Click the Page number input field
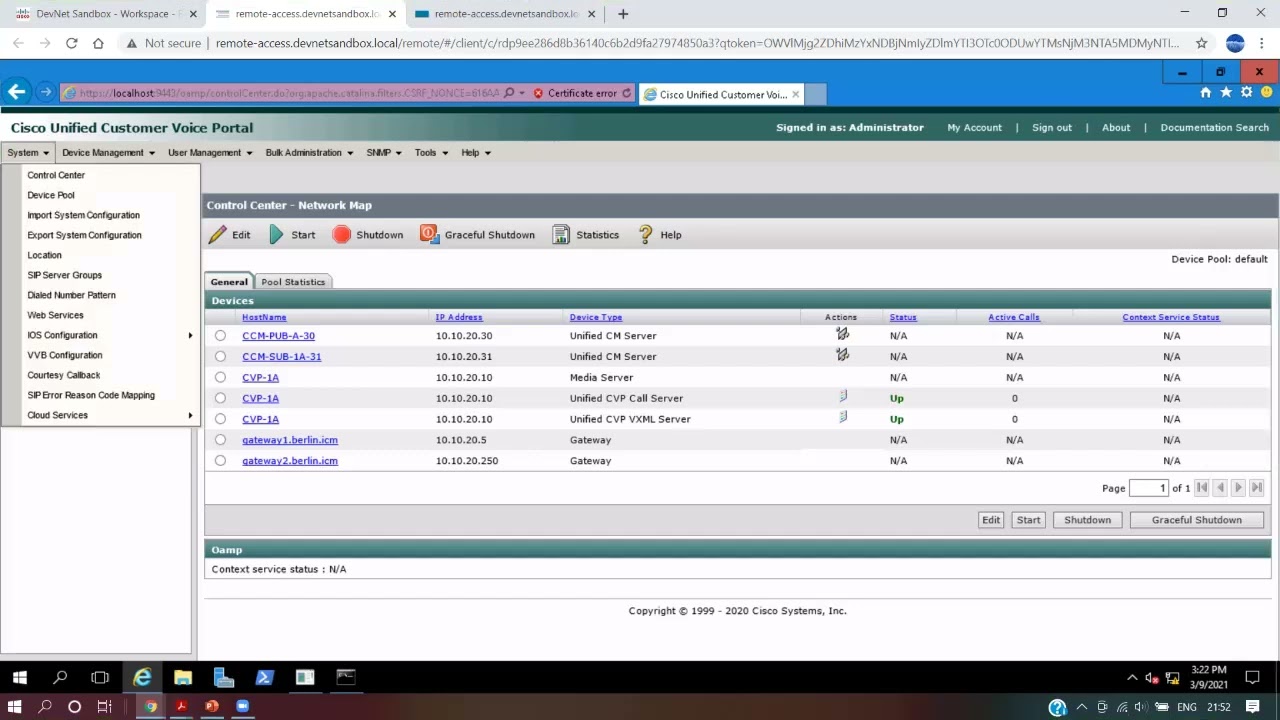This screenshot has height=720, width=1280. tap(1149, 488)
